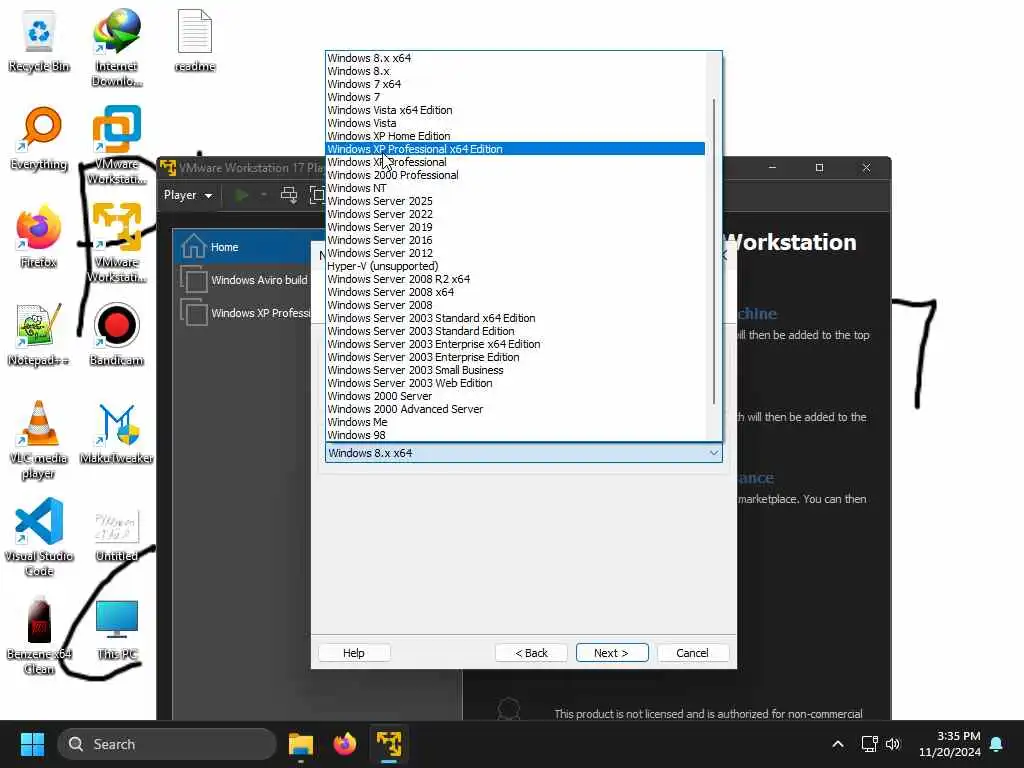The width and height of the screenshot is (1024, 768).
Task: Open the Recycle Bin desktop icon
Action: (39, 42)
